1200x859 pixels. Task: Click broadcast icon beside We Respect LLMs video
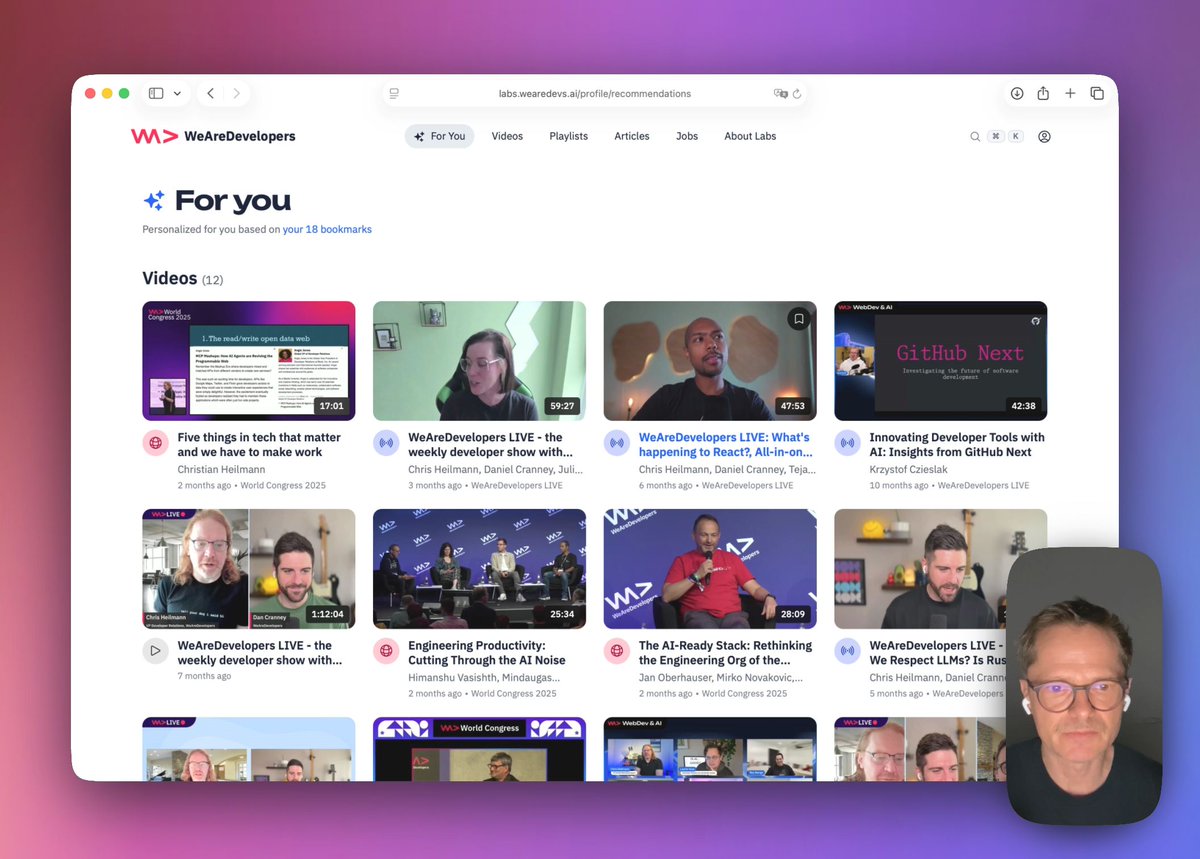tap(847, 651)
